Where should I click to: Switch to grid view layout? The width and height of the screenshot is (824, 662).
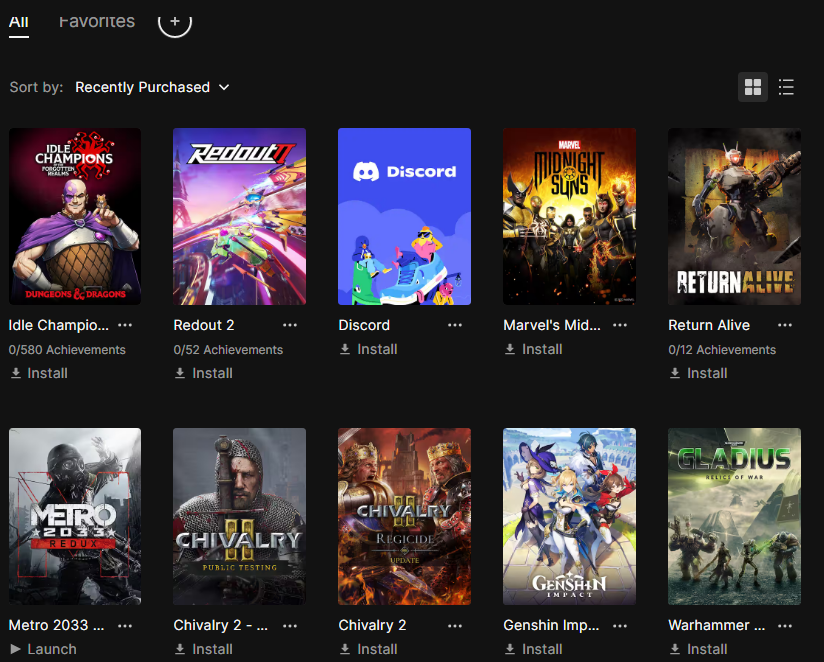[x=753, y=87]
